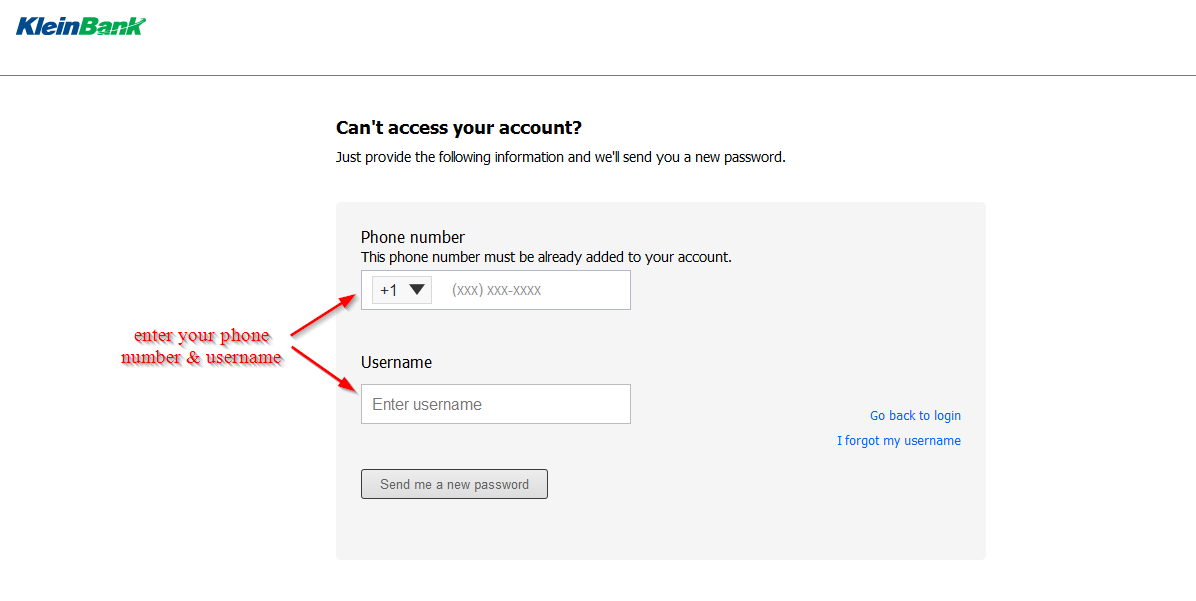Click the red number & username annotation line
The width and height of the screenshot is (1196, 601).
(x=202, y=357)
